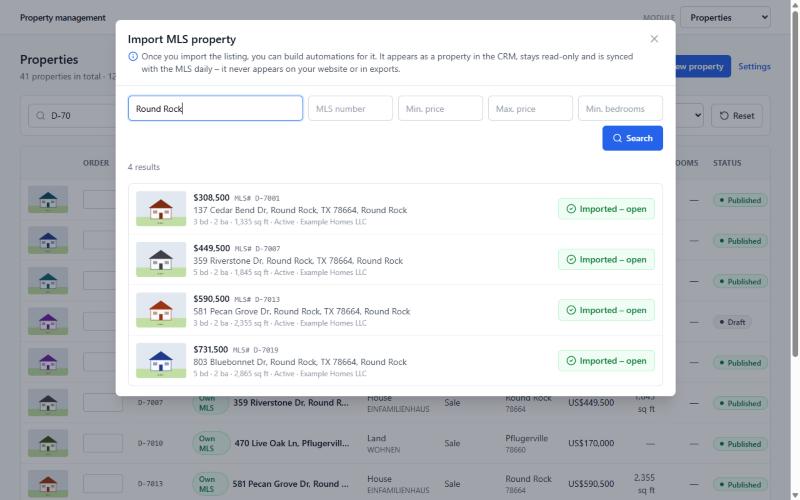Click the Min. bedrooms input field

coord(620,109)
